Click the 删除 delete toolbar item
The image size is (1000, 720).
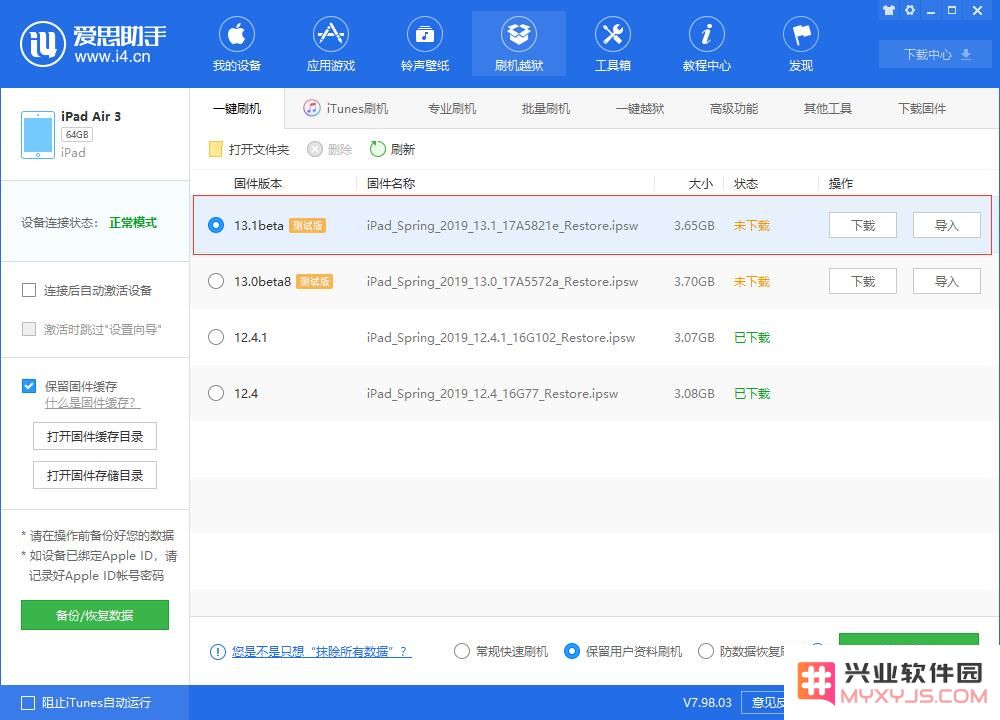[330, 149]
